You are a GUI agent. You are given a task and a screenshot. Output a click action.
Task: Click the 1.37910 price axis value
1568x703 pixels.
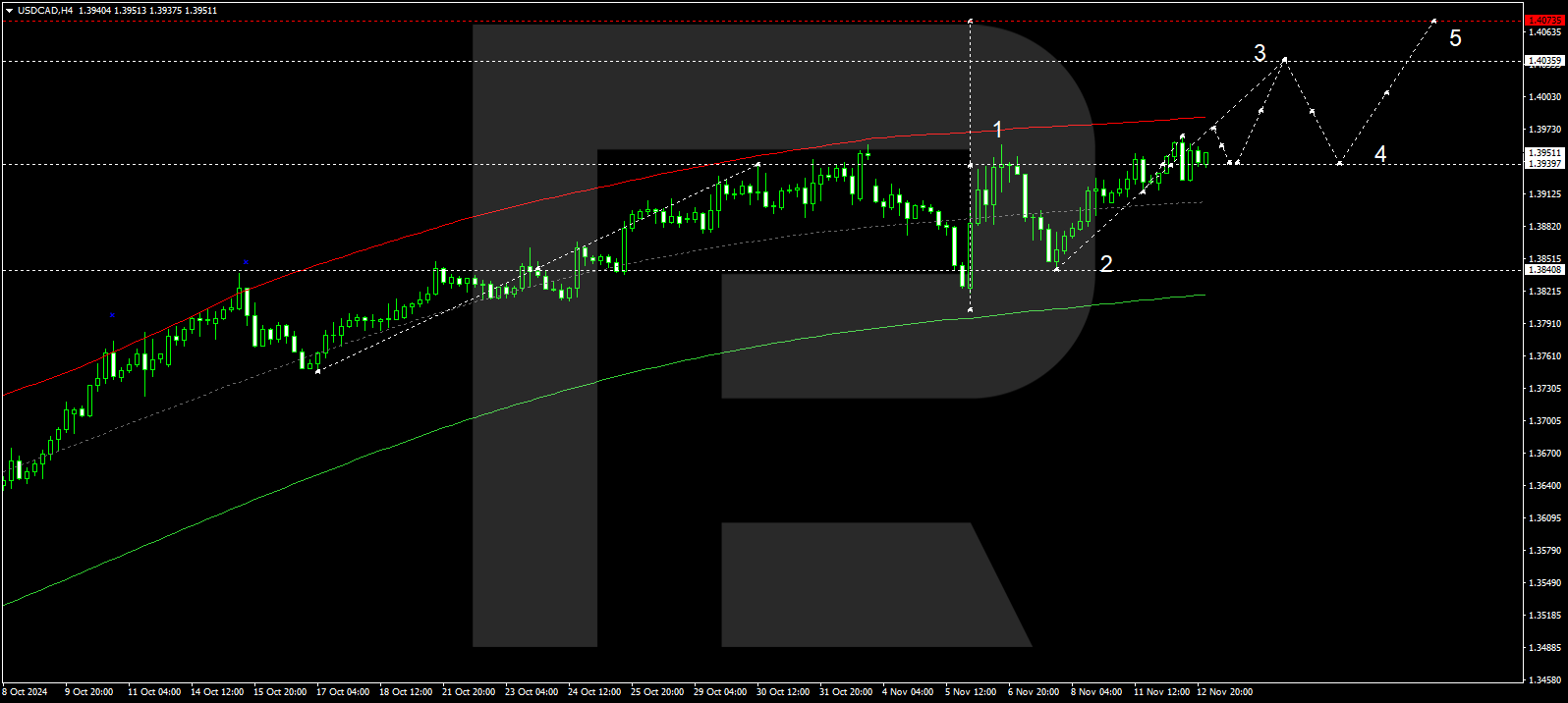point(1545,323)
